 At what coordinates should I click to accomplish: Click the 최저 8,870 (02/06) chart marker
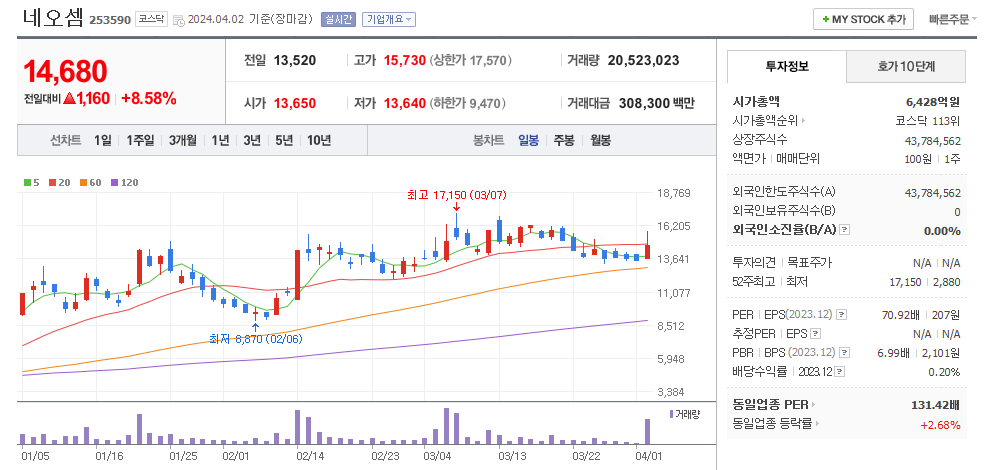[x=258, y=339]
